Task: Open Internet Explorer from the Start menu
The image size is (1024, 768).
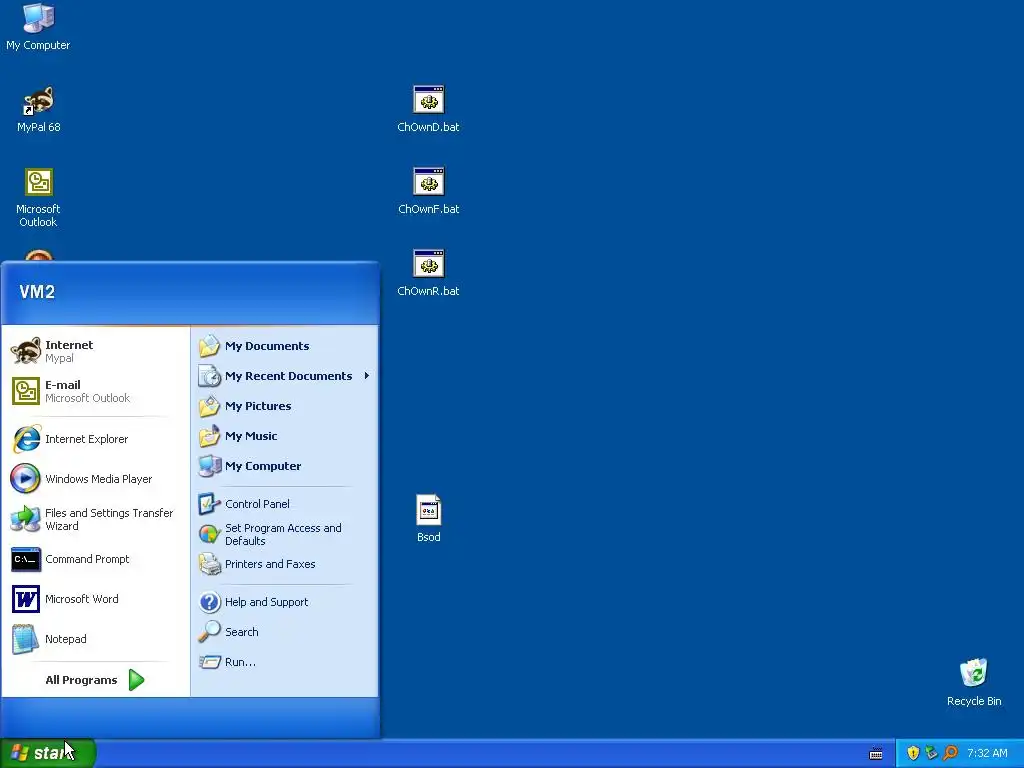Action: pyautogui.click(x=95, y=439)
